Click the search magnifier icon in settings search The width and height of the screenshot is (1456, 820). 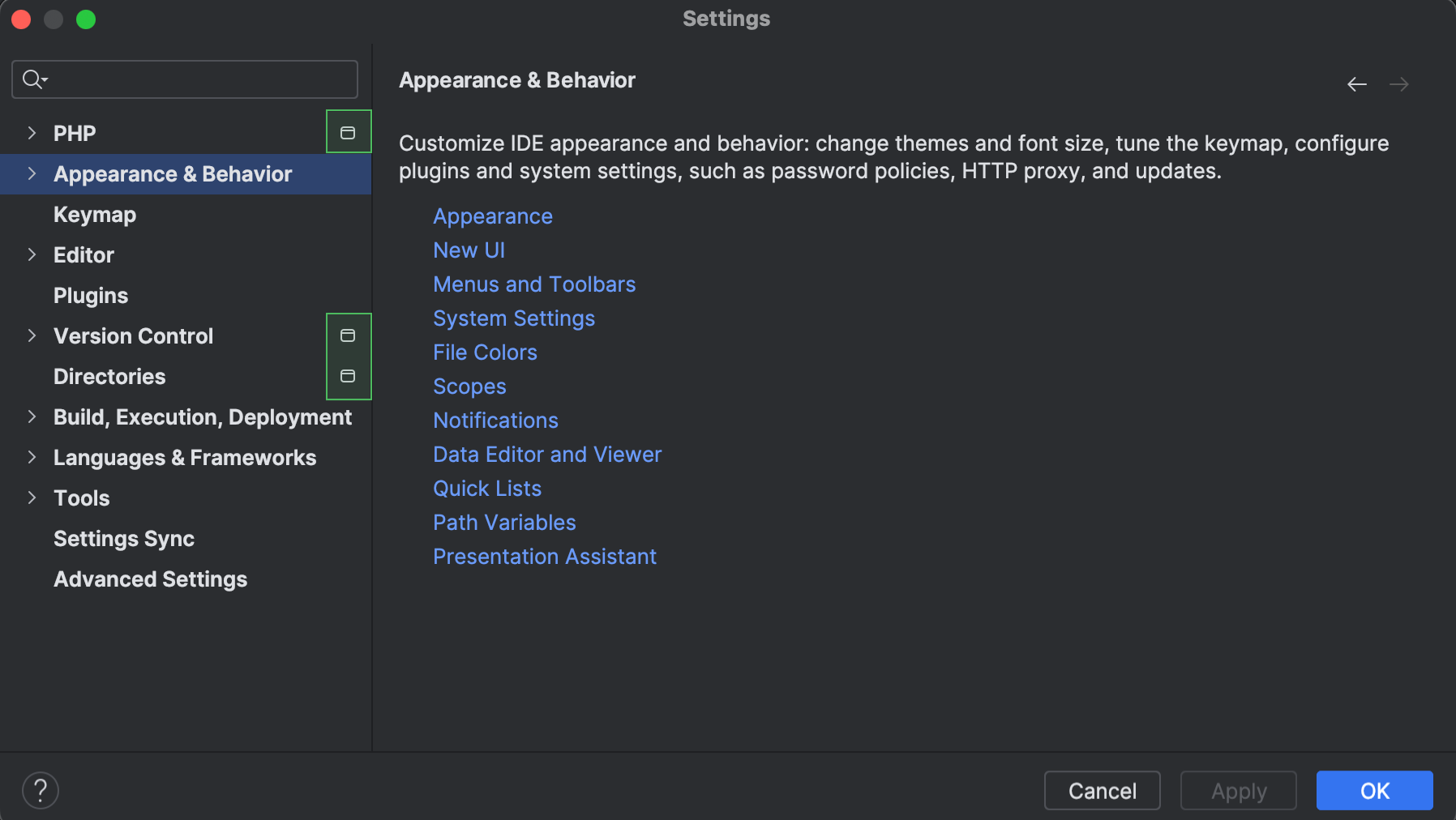coord(32,79)
